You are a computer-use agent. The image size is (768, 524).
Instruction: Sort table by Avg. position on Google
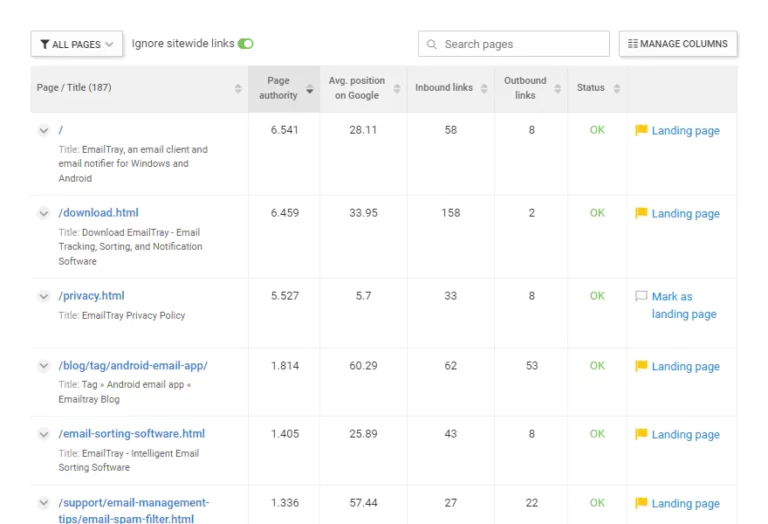pos(356,88)
